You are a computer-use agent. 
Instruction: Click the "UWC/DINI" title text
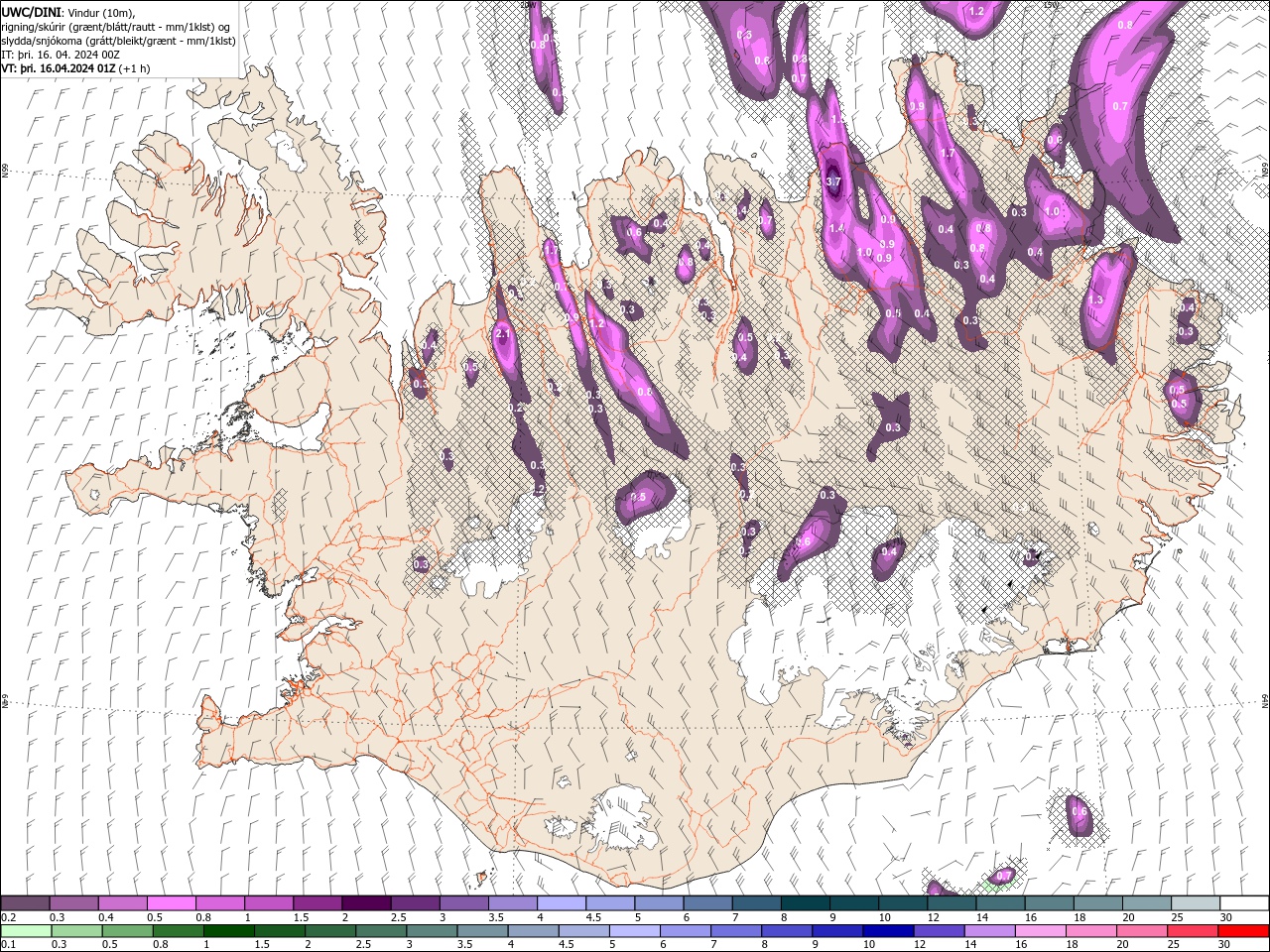point(33,12)
